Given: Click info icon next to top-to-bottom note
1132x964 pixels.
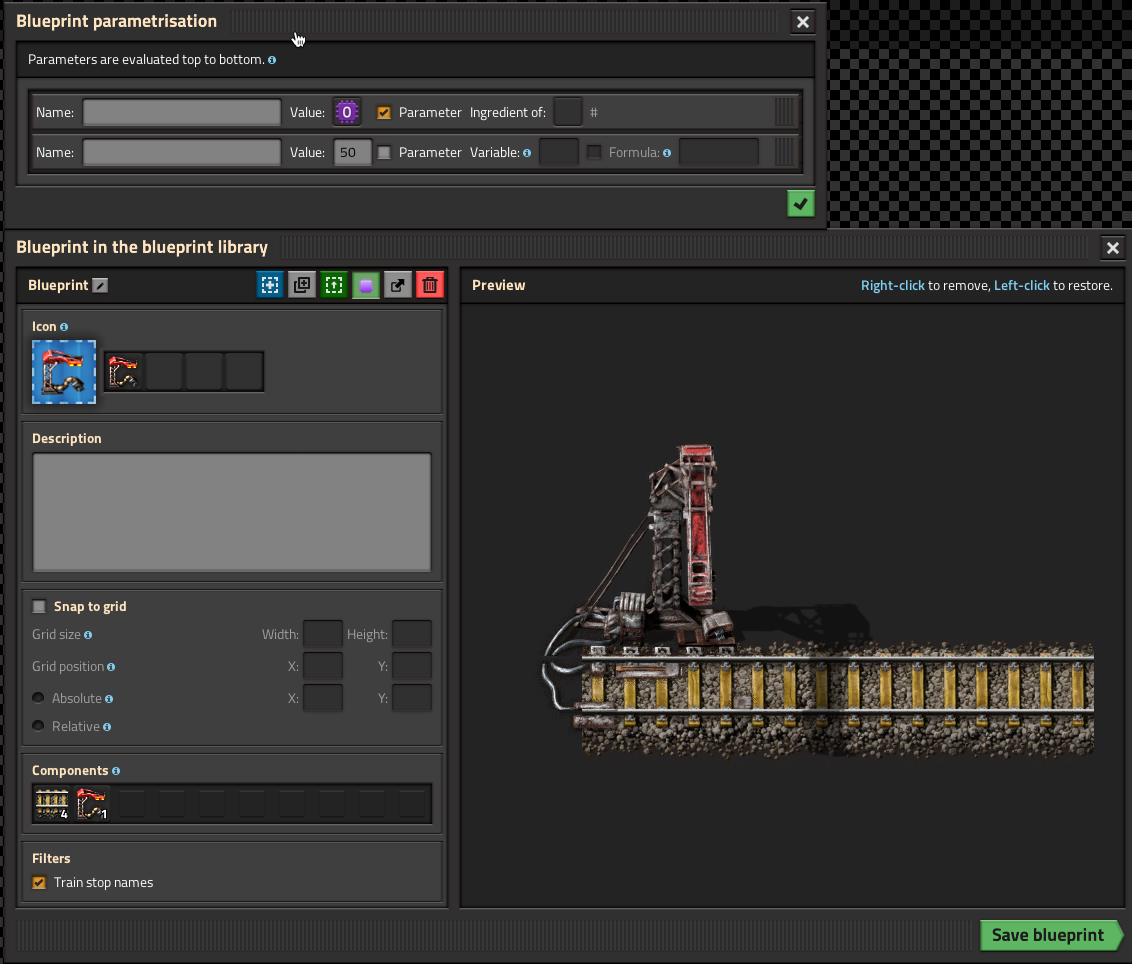Looking at the screenshot, I should (x=272, y=60).
